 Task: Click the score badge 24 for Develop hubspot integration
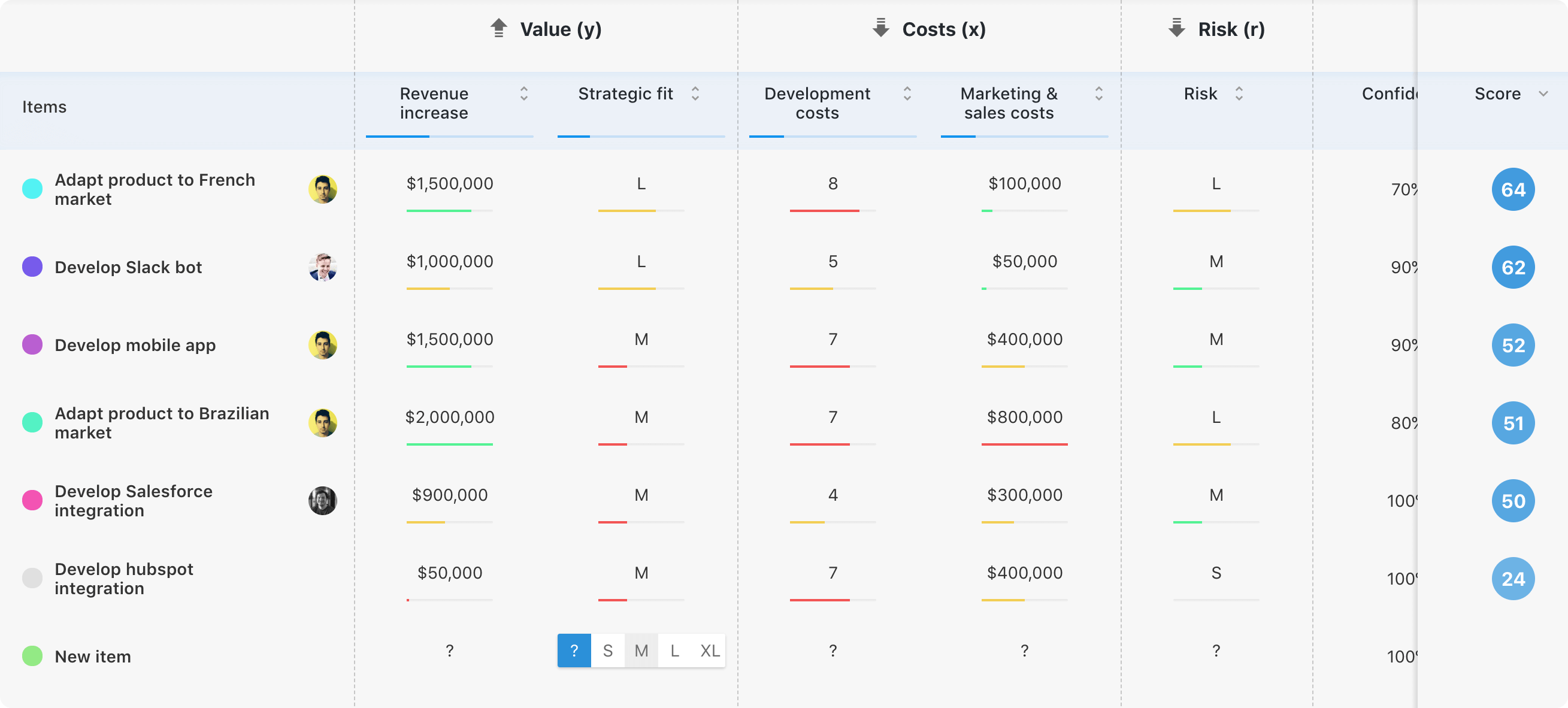click(1514, 579)
